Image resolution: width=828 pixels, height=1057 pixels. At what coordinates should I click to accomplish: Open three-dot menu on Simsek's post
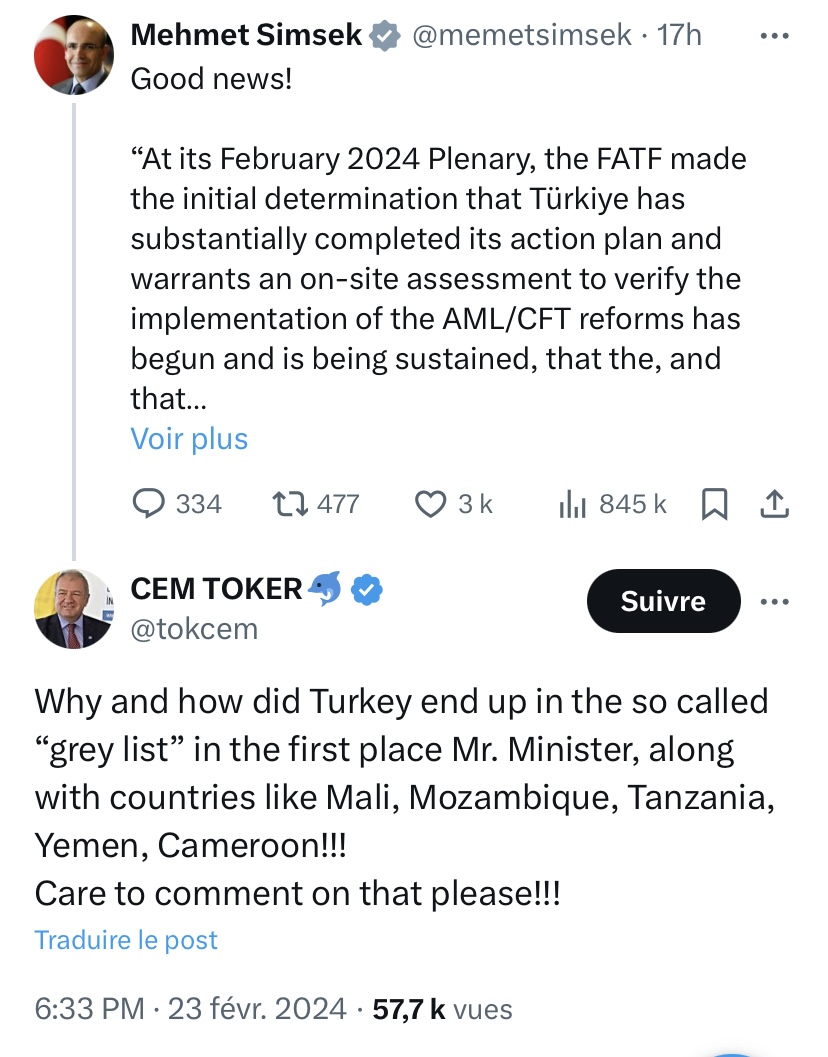[775, 36]
